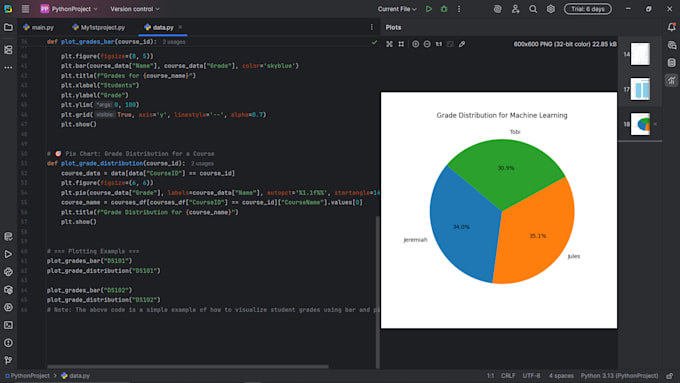
Task: Open the Notifications bell icon
Action: coord(671,27)
